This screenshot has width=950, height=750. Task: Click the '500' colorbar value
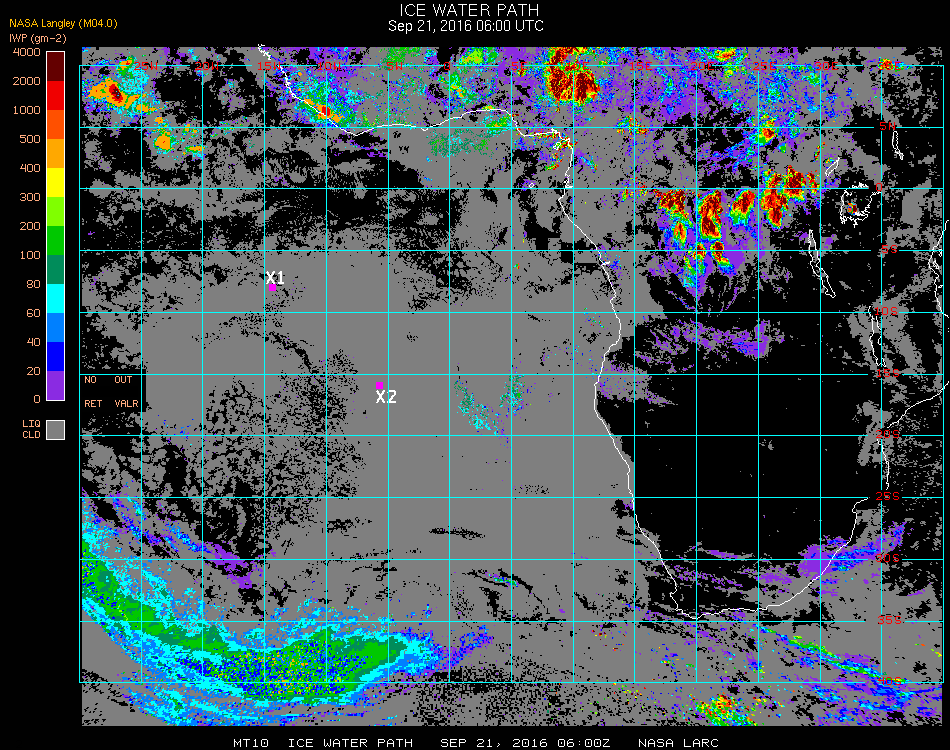pos(30,139)
